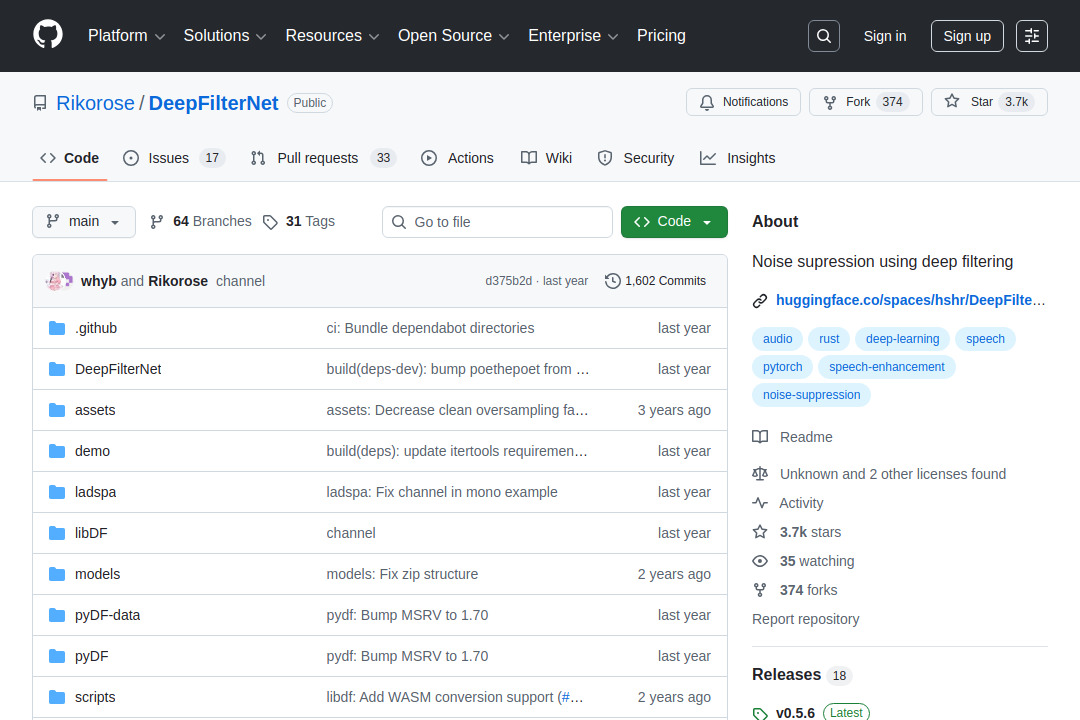Follow the huggingface.co spaces link
This screenshot has width=1080, height=720.
coord(911,300)
